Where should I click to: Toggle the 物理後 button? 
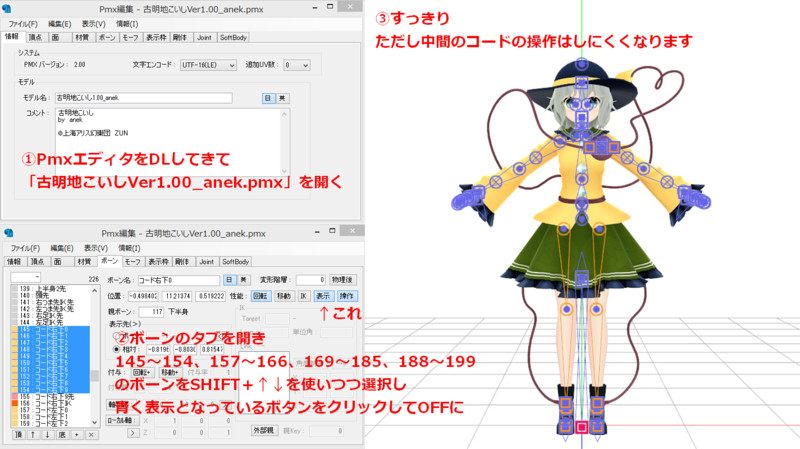[x=342, y=280]
